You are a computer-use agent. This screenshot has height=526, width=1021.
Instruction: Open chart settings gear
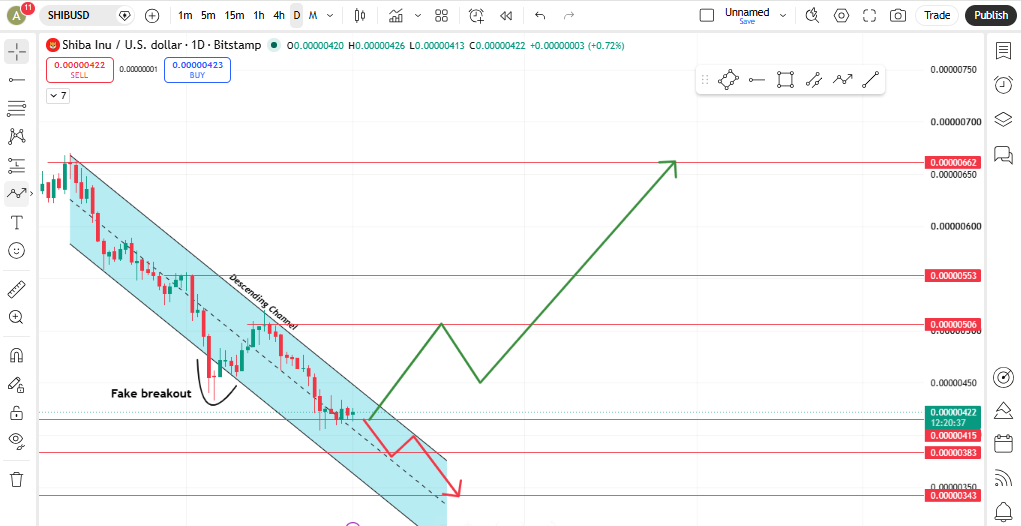[841, 16]
